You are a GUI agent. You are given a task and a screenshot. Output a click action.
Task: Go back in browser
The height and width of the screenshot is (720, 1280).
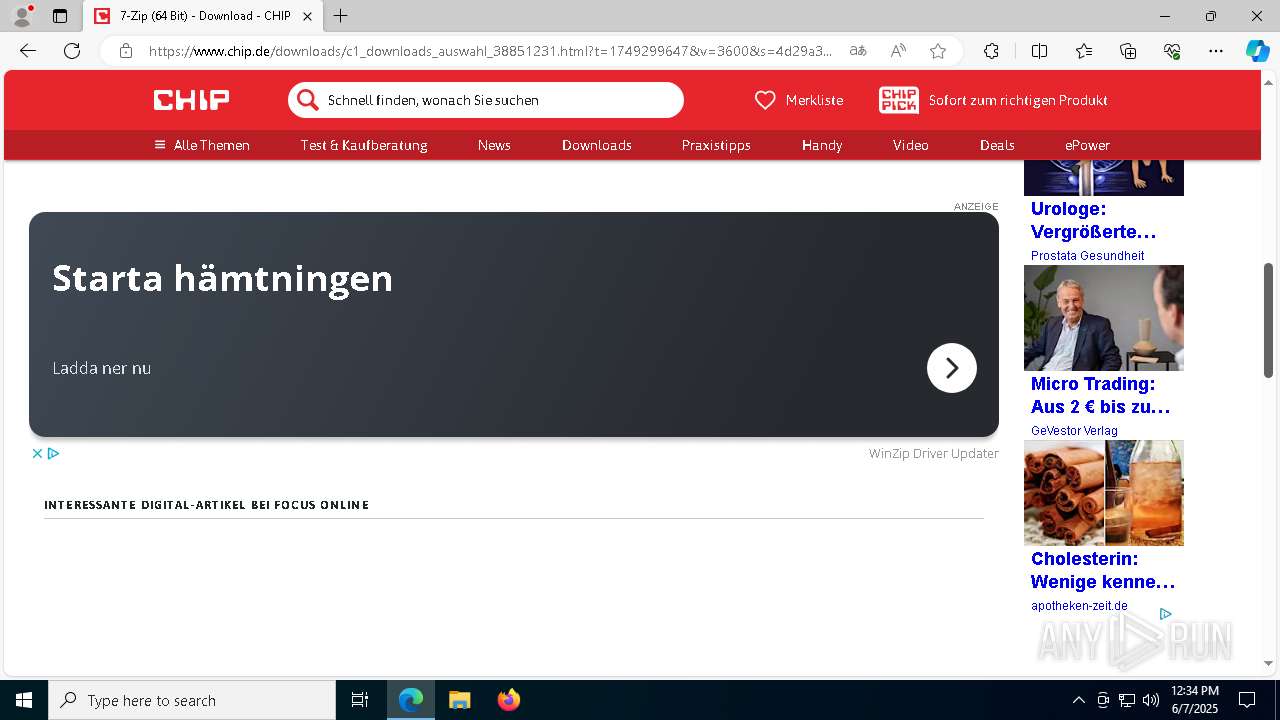point(28,51)
